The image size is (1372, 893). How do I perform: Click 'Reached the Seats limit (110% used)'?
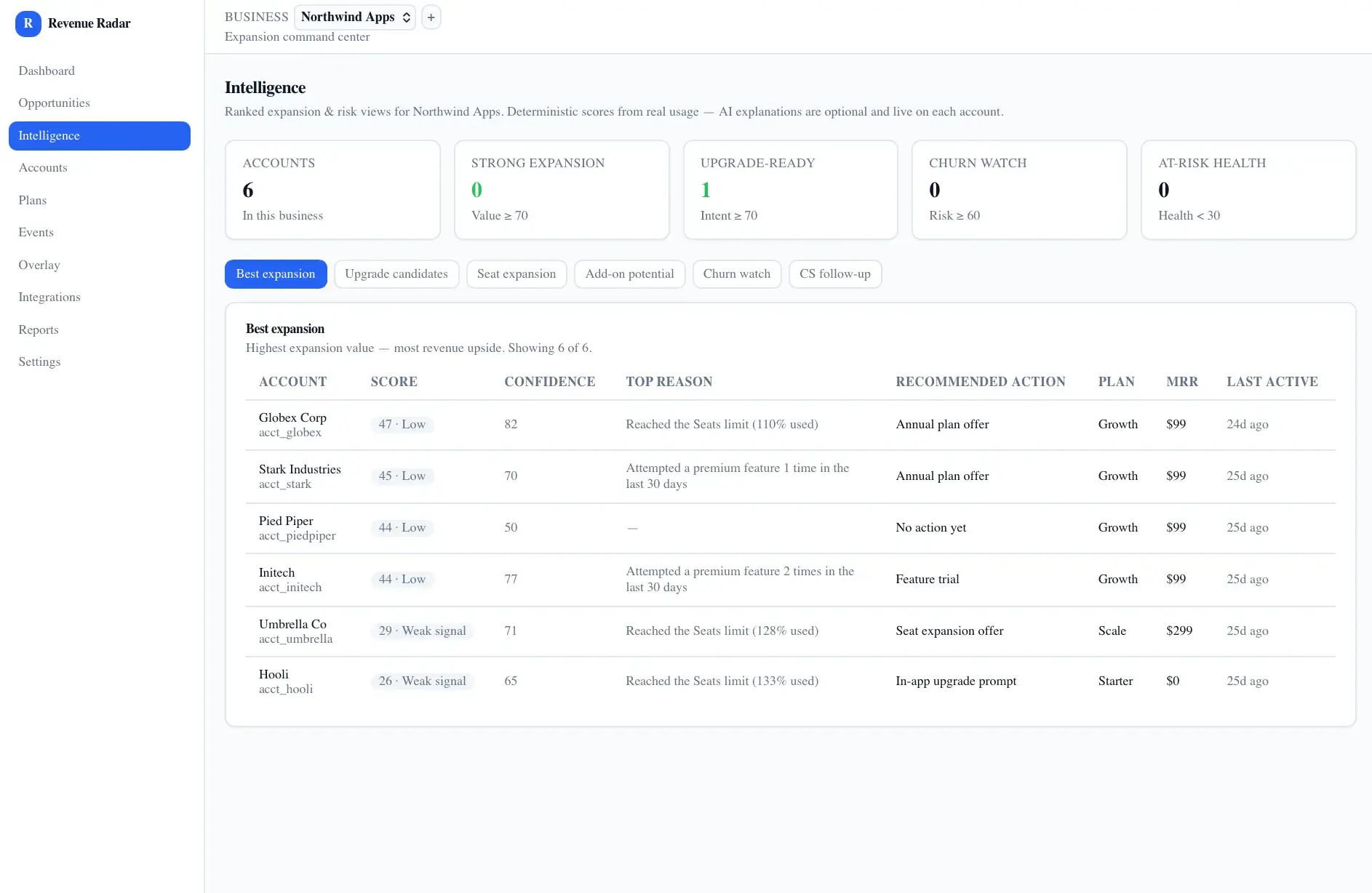pyautogui.click(x=722, y=425)
